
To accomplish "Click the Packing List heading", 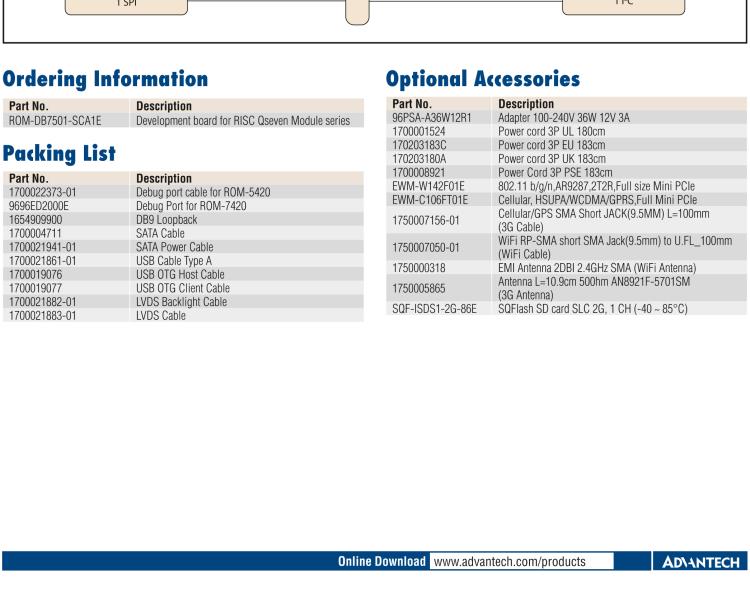I will [x=66, y=153].
